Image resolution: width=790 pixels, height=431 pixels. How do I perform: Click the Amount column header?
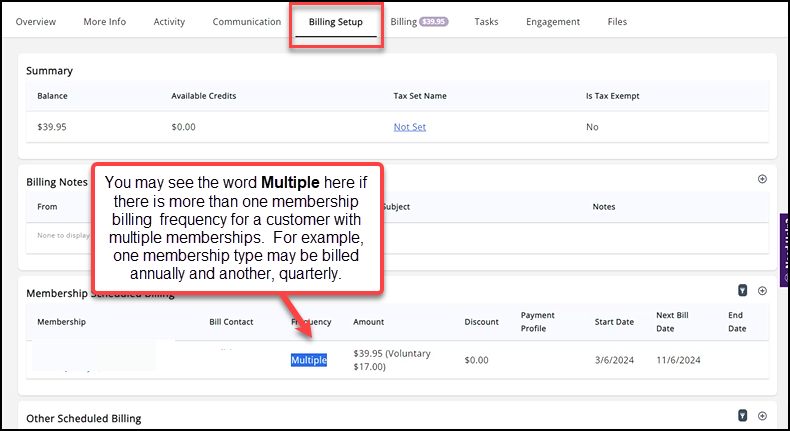point(368,322)
